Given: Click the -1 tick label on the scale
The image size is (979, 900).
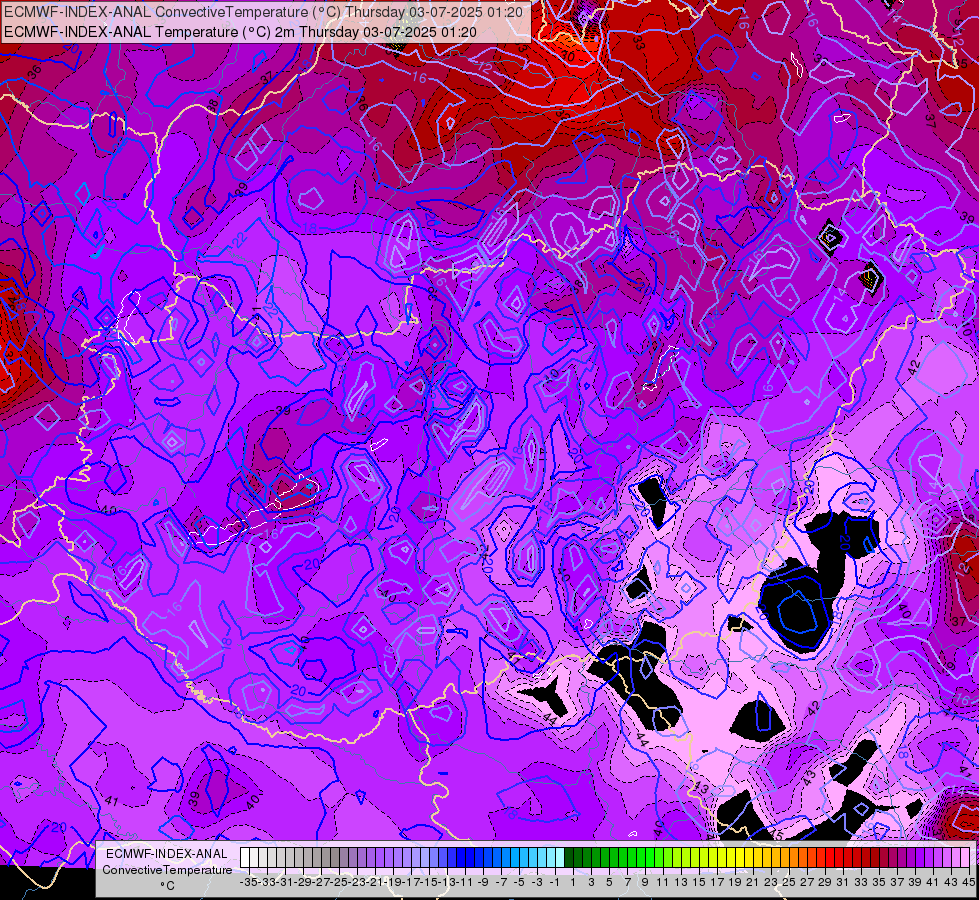Looking at the screenshot, I should (554, 882).
